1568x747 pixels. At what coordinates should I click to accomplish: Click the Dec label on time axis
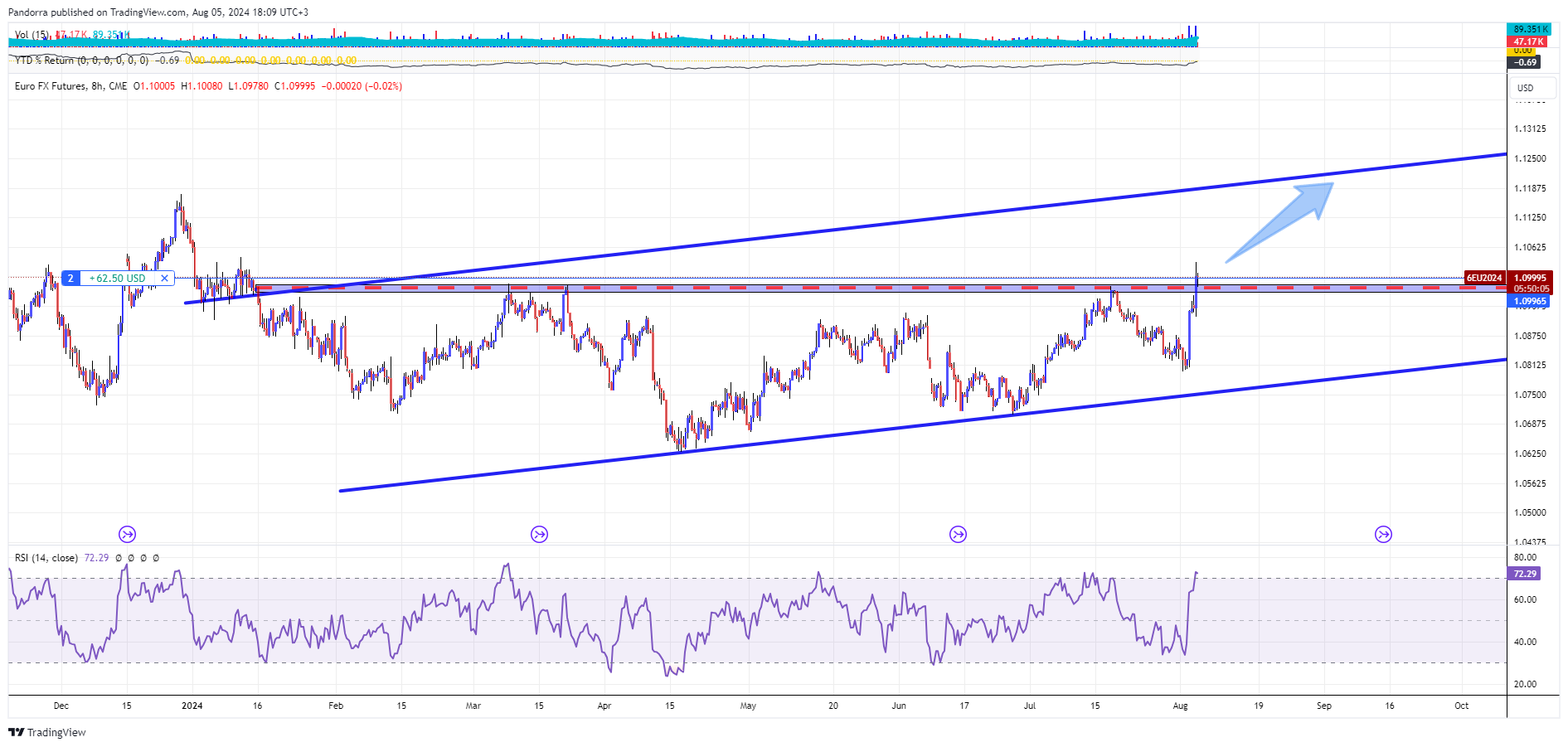point(61,706)
